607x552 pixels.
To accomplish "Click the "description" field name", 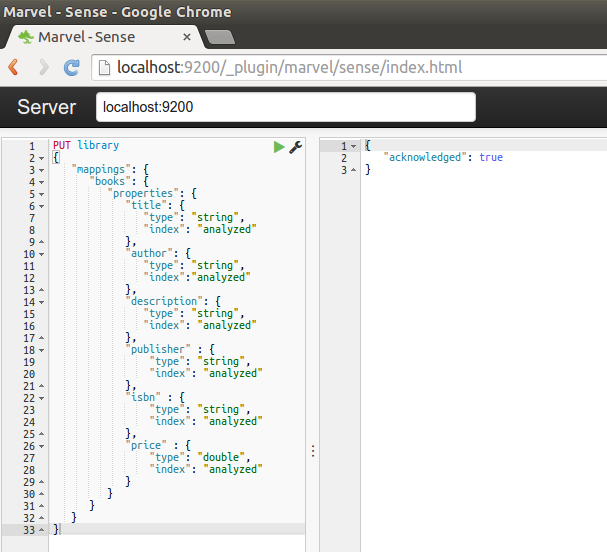I will click(x=164, y=302).
